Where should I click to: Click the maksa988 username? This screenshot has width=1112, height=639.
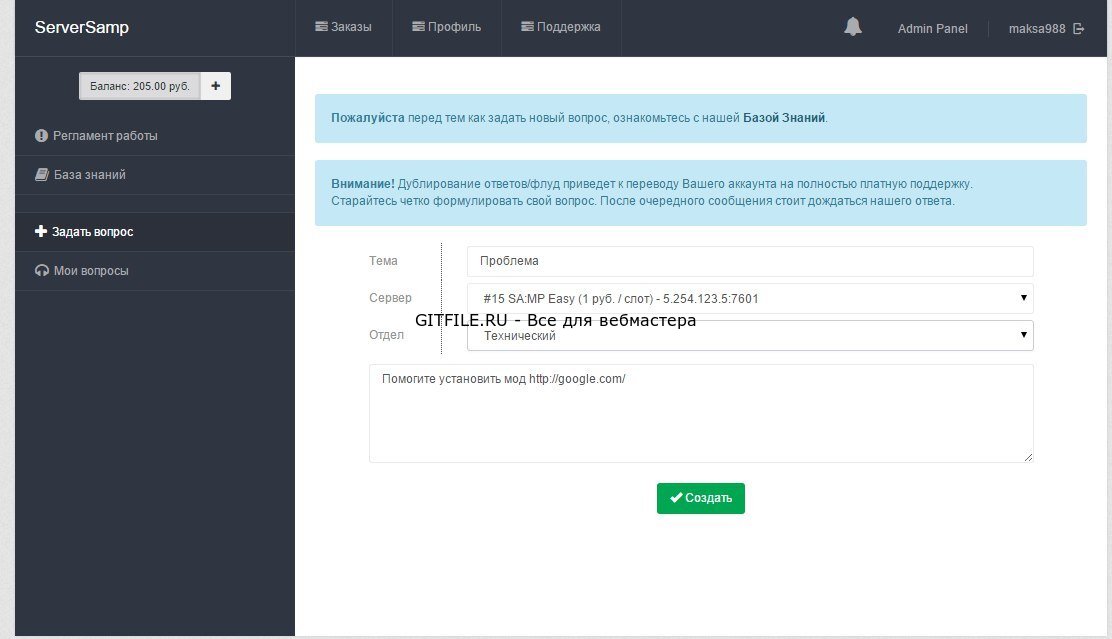[1037, 28]
